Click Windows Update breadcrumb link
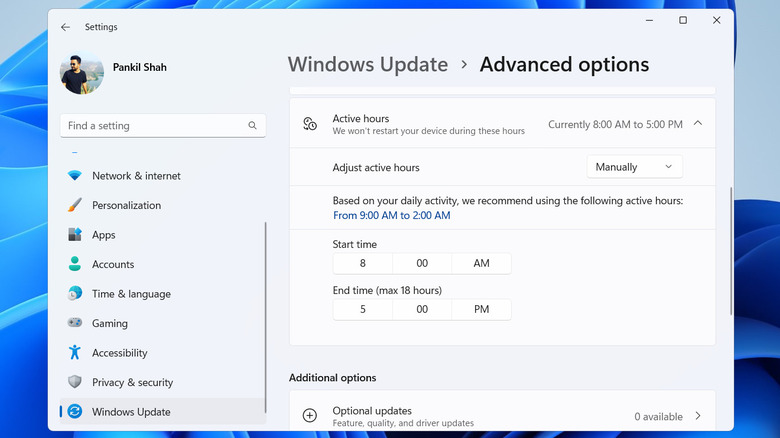Viewport: 780px width, 438px height. pos(367,65)
